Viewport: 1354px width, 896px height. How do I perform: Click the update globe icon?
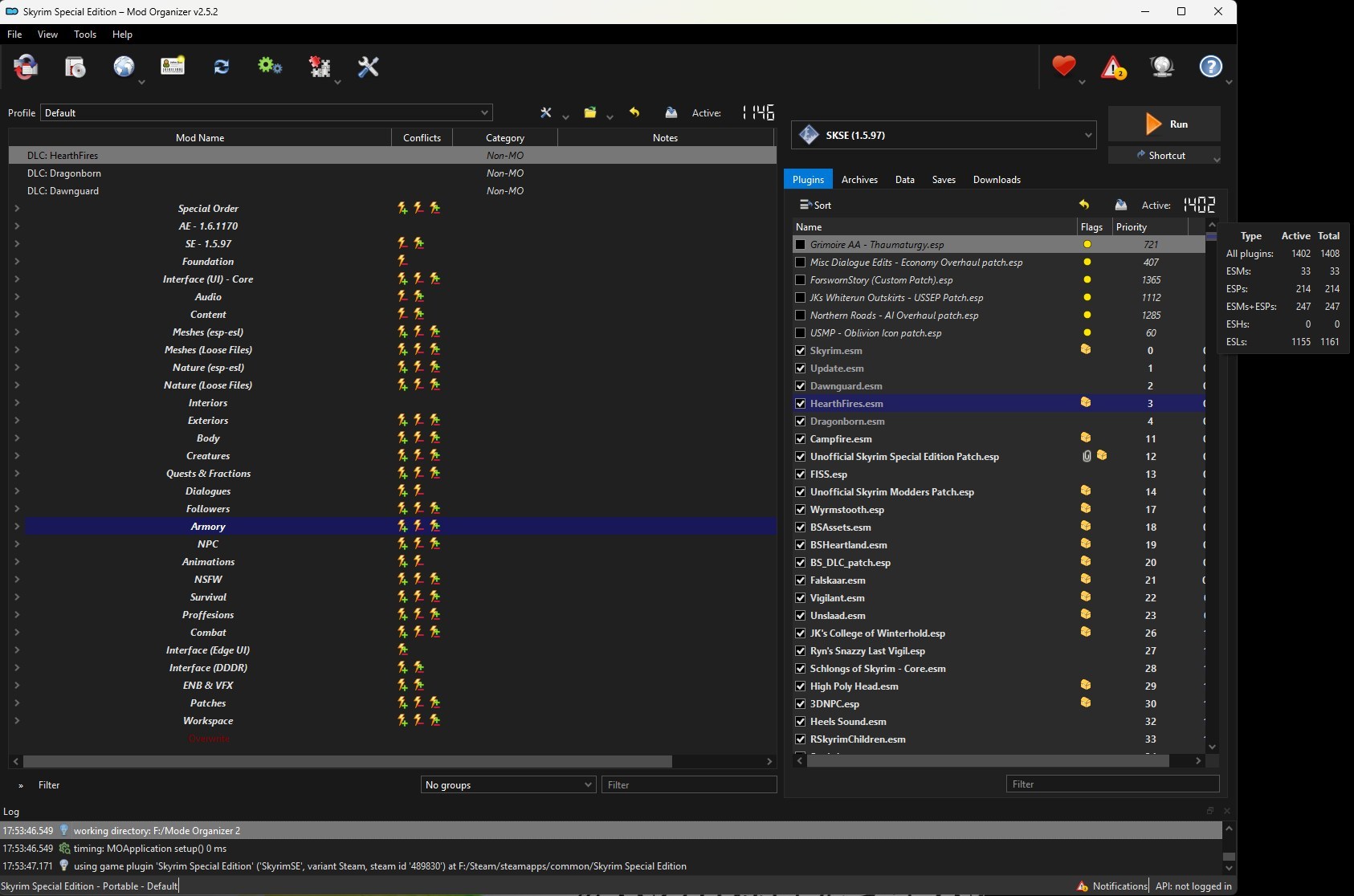click(x=1162, y=67)
